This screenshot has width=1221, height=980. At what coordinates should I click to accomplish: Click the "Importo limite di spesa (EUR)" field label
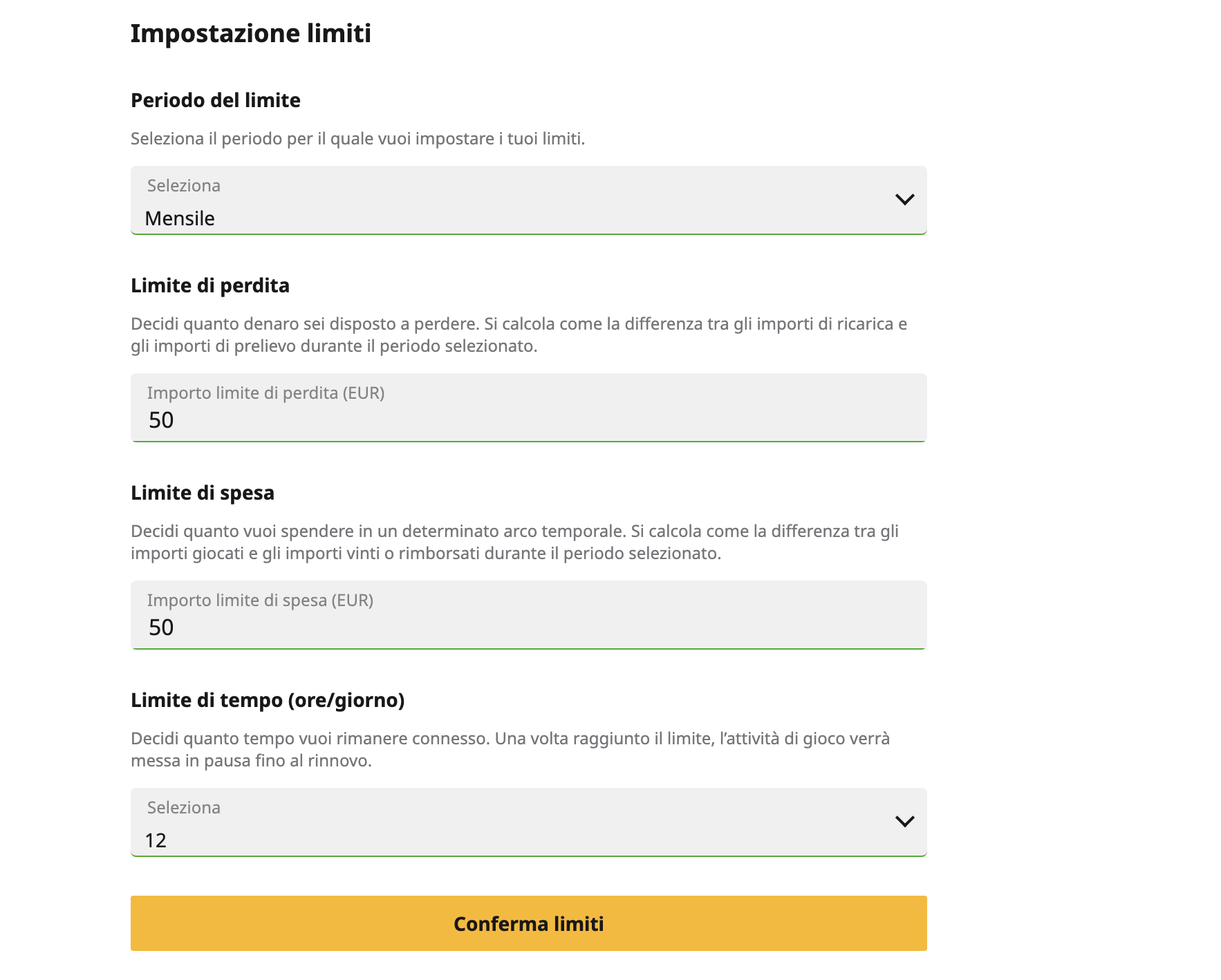tap(260, 601)
